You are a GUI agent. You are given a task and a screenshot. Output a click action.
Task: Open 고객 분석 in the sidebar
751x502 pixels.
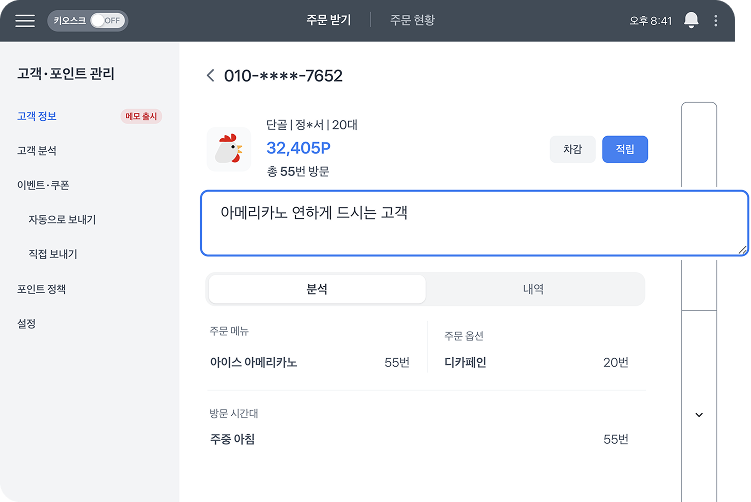[x=37, y=151]
